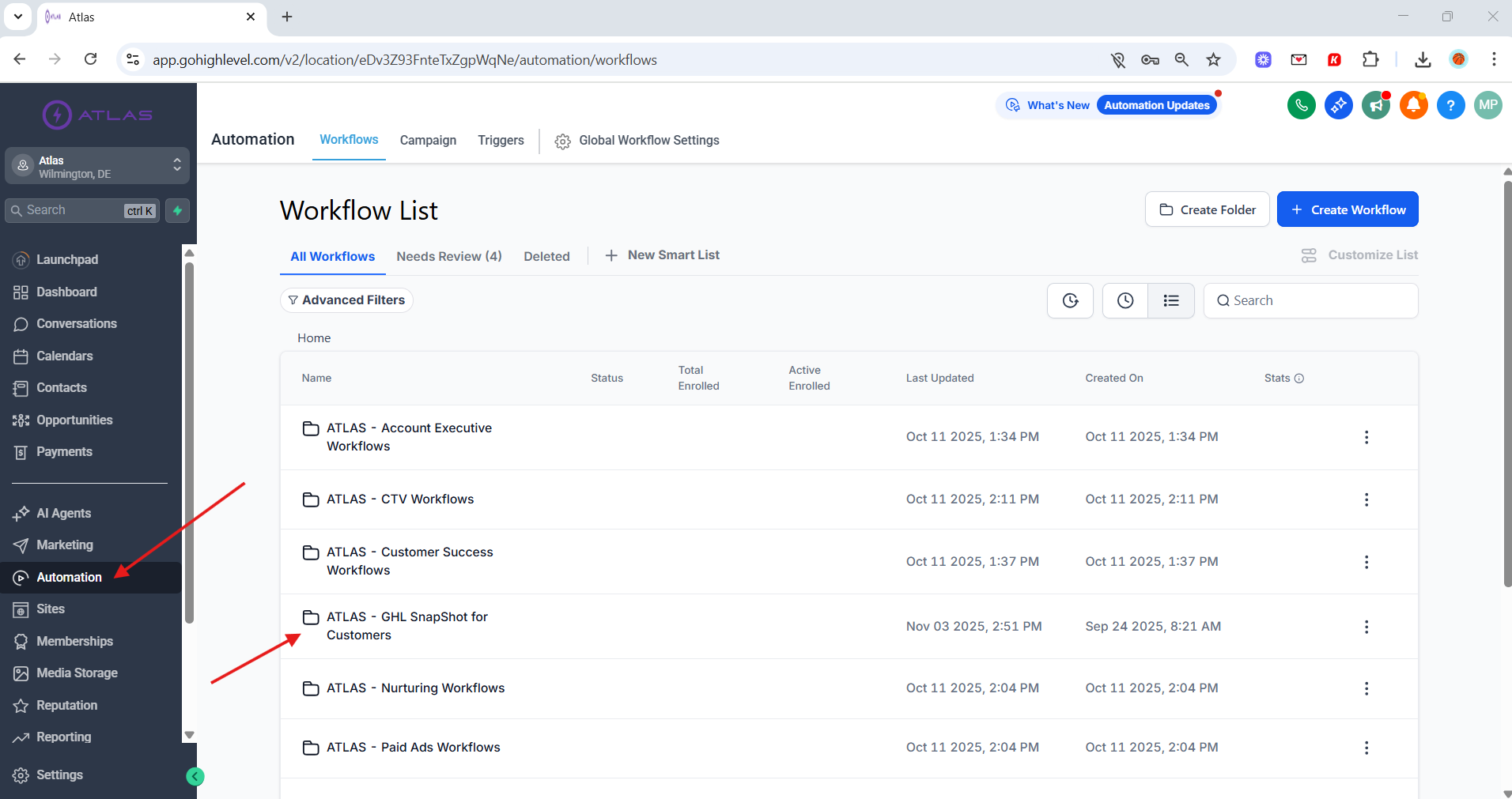The width and height of the screenshot is (1512, 799).
Task: Open Memberships in sidebar
Action: coord(74,642)
